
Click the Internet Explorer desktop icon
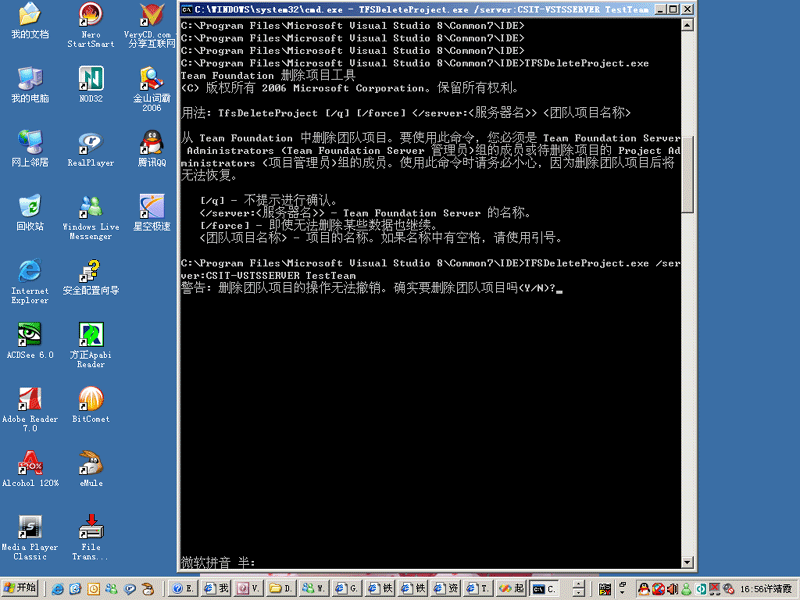(x=30, y=282)
